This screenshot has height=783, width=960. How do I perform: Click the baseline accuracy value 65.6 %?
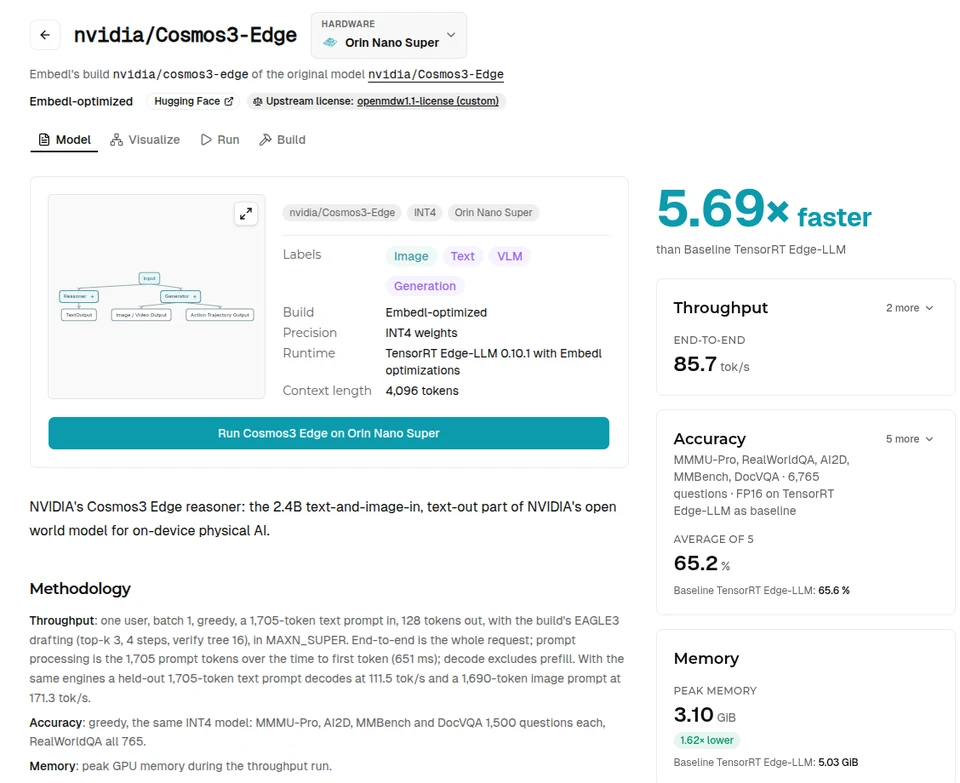(x=834, y=590)
